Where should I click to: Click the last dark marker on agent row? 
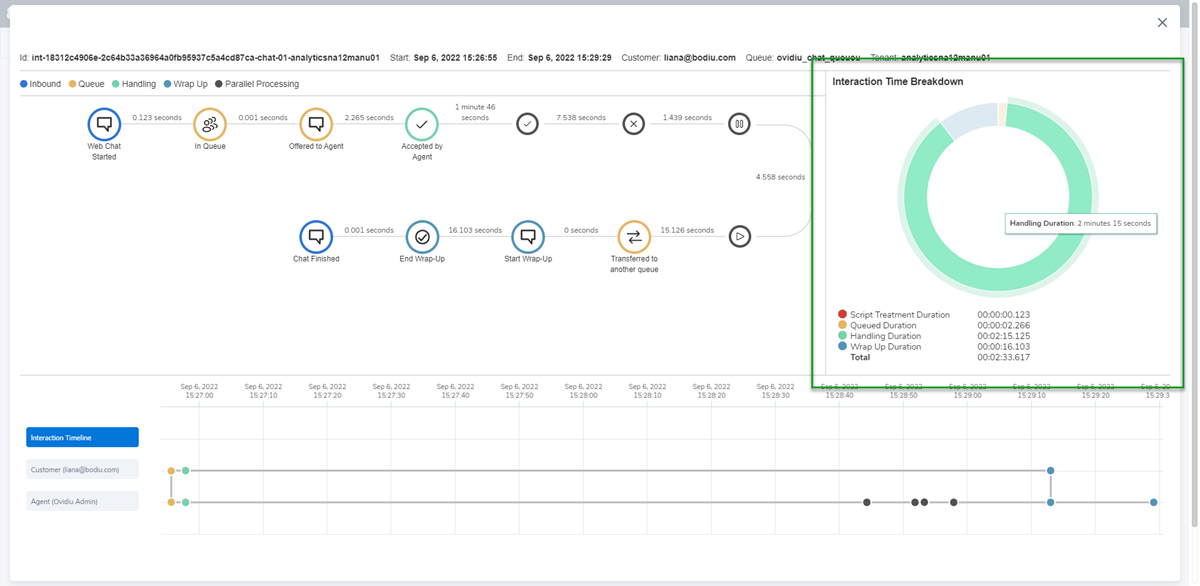point(954,502)
